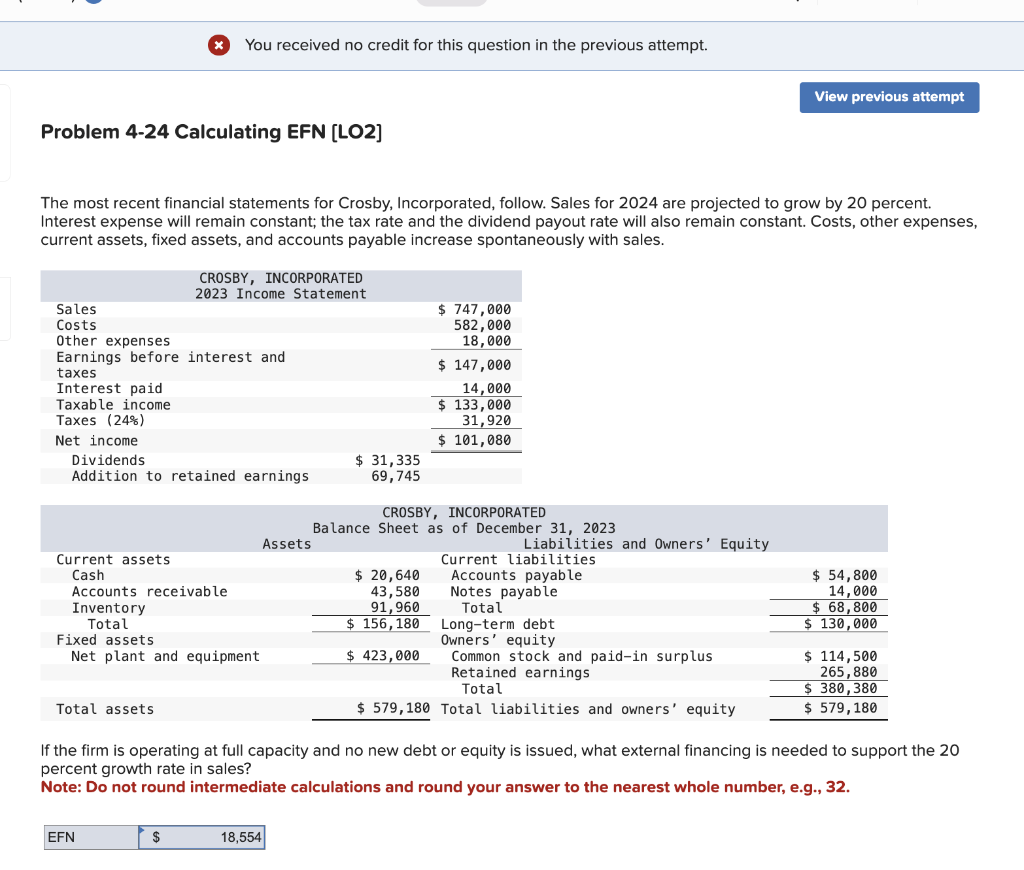Click the 2023 Income Statement table title
This screenshot has height=870, width=1024.
point(281,286)
